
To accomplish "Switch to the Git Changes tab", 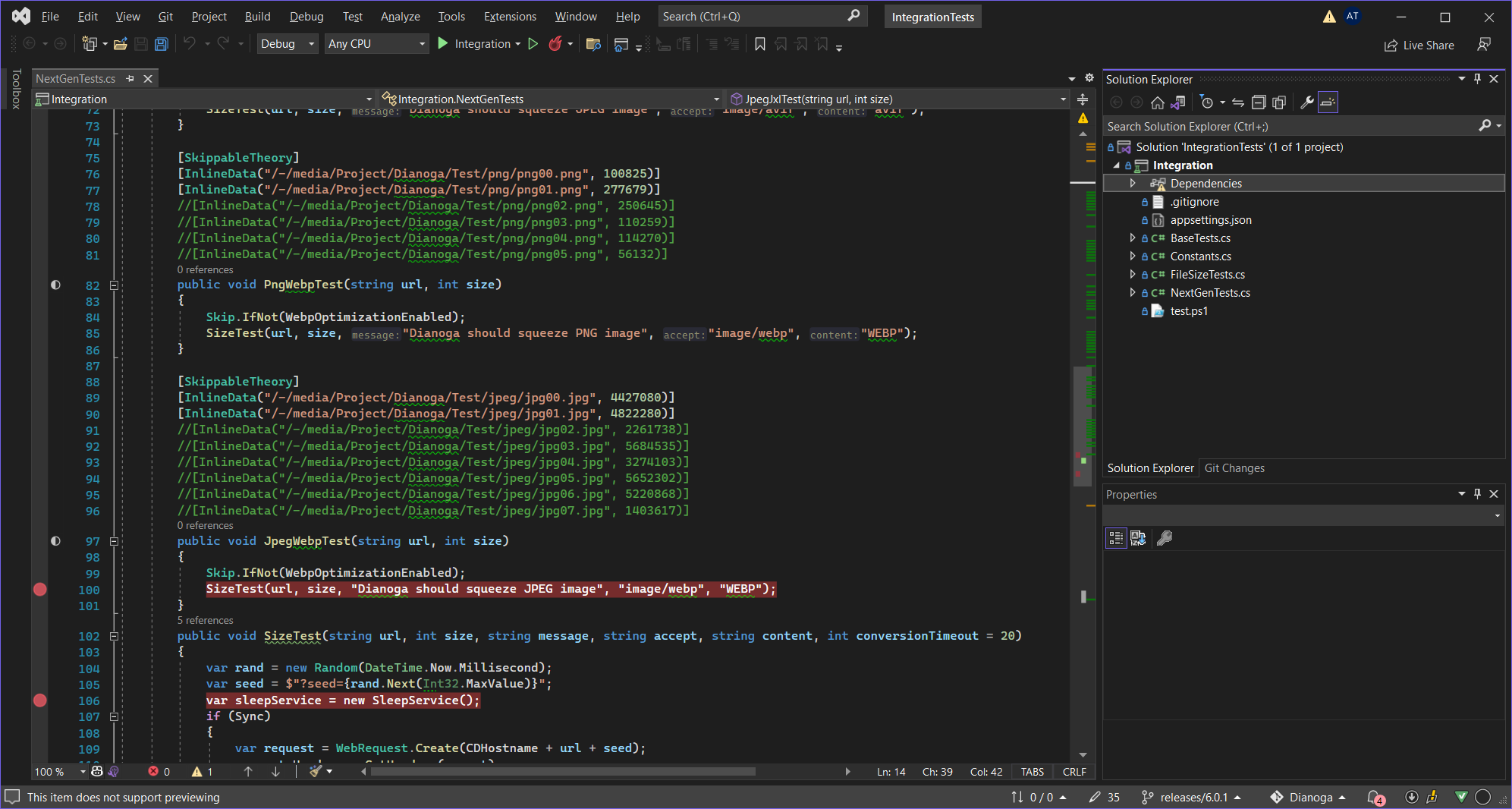I will click(1234, 468).
